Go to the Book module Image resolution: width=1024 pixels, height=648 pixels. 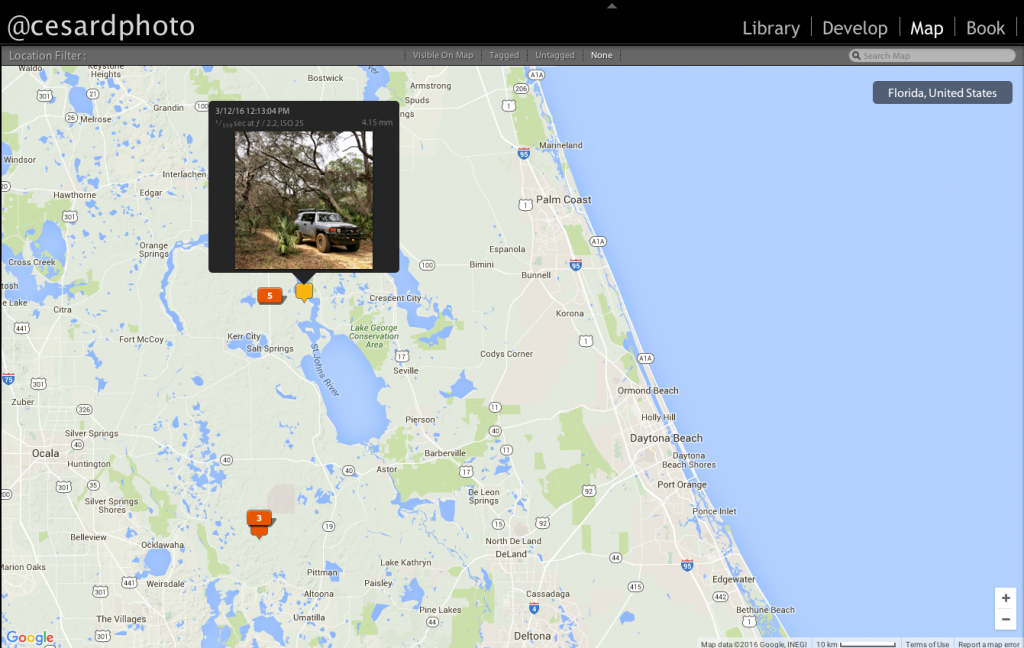[985, 28]
